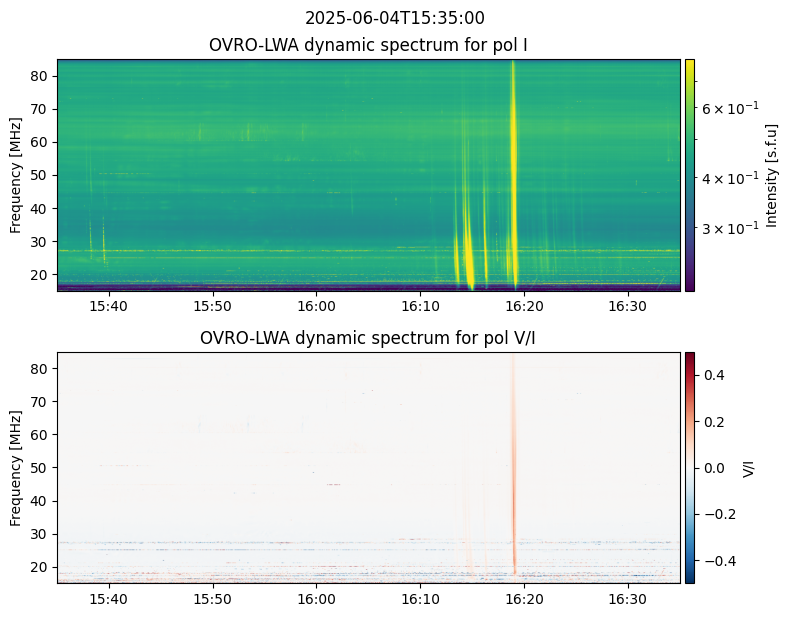Click the −0.4 tick on the V/I colorbar
The image size is (790, 617).
tap(719, 560)
